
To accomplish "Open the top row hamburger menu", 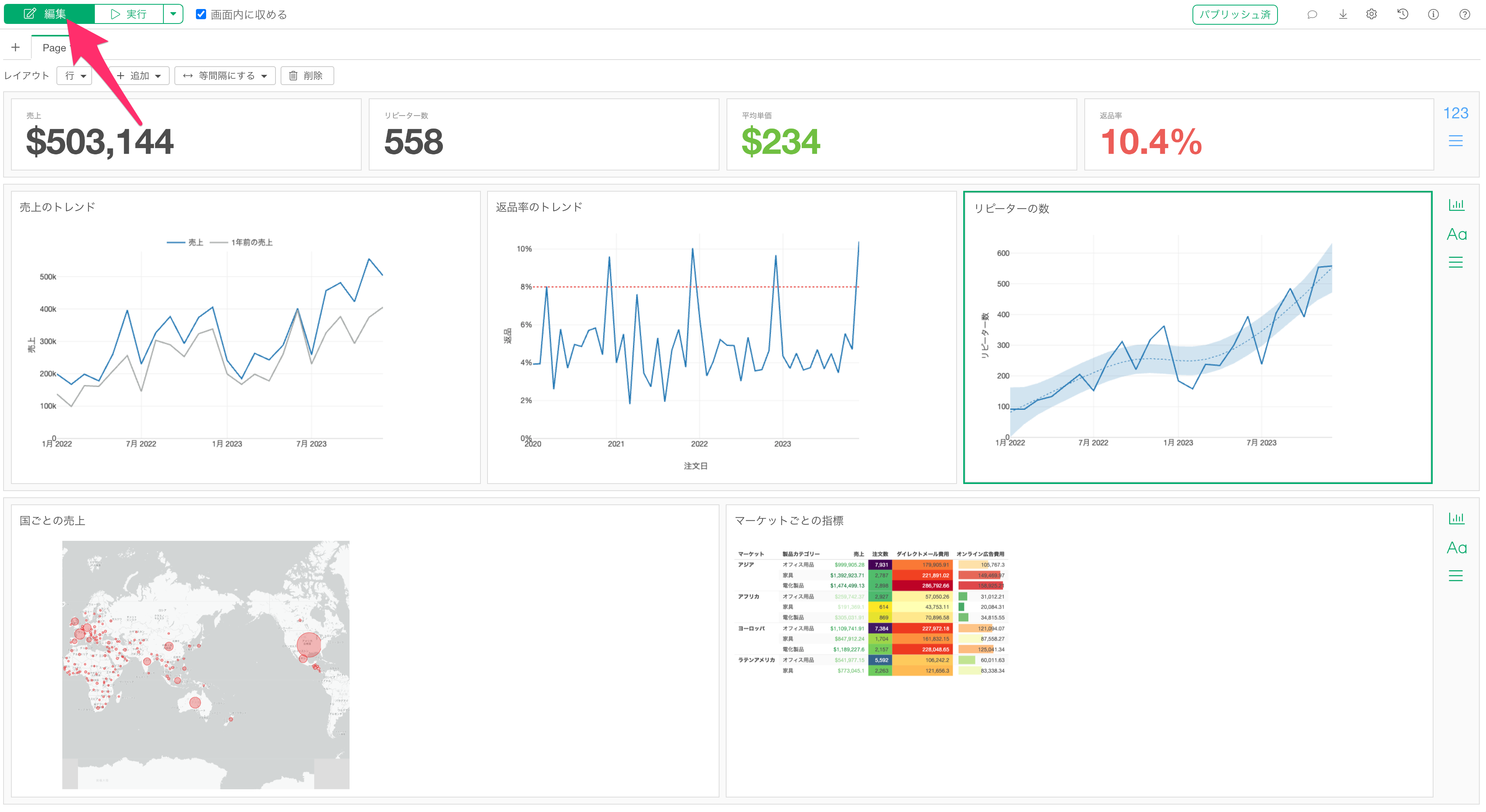I will click(x=1455, y=141).
